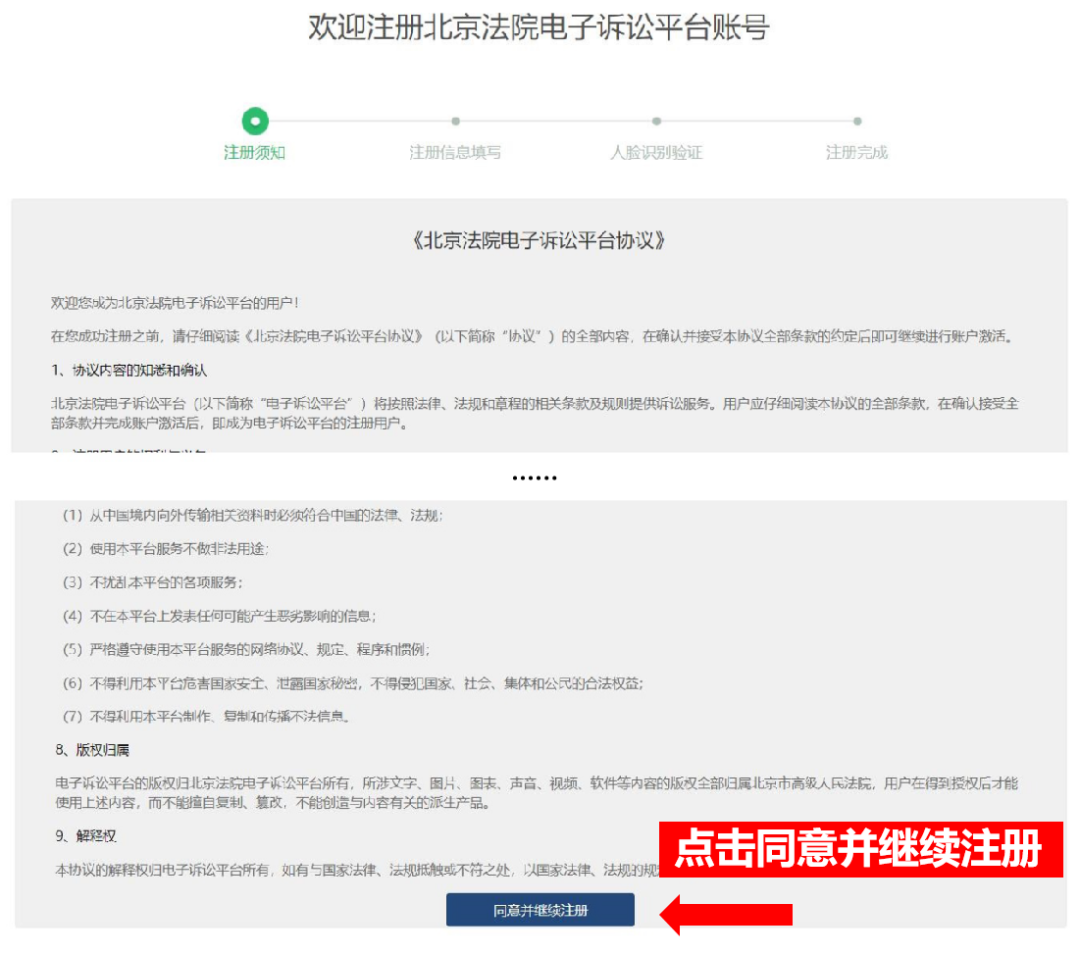This screenshot has height=953, width=1080.
Task: Click the 注册信息填写 step indicator dot
Action: pyautogui.click(x=455, y=120)
